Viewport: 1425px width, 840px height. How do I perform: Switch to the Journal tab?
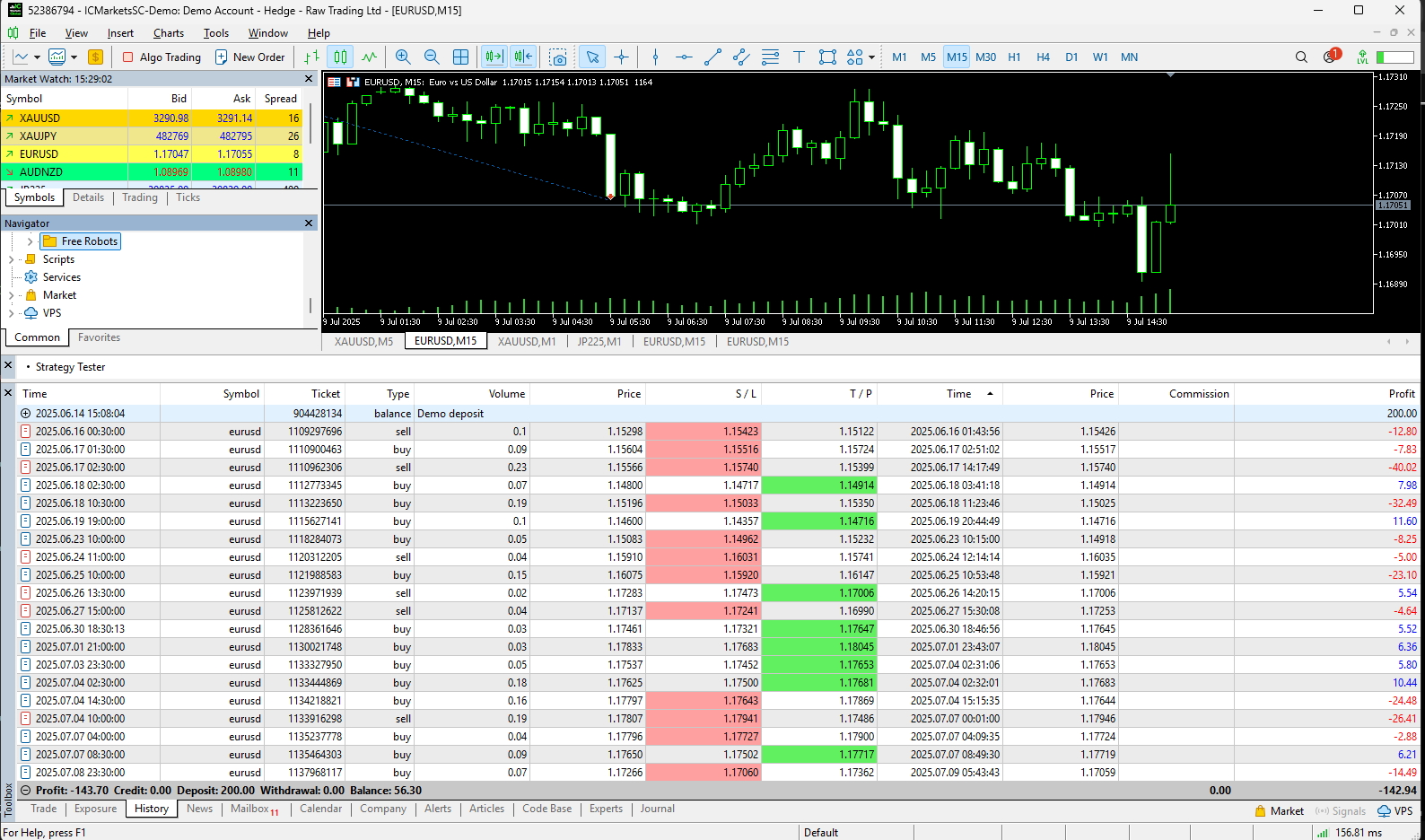coord(657,809)
